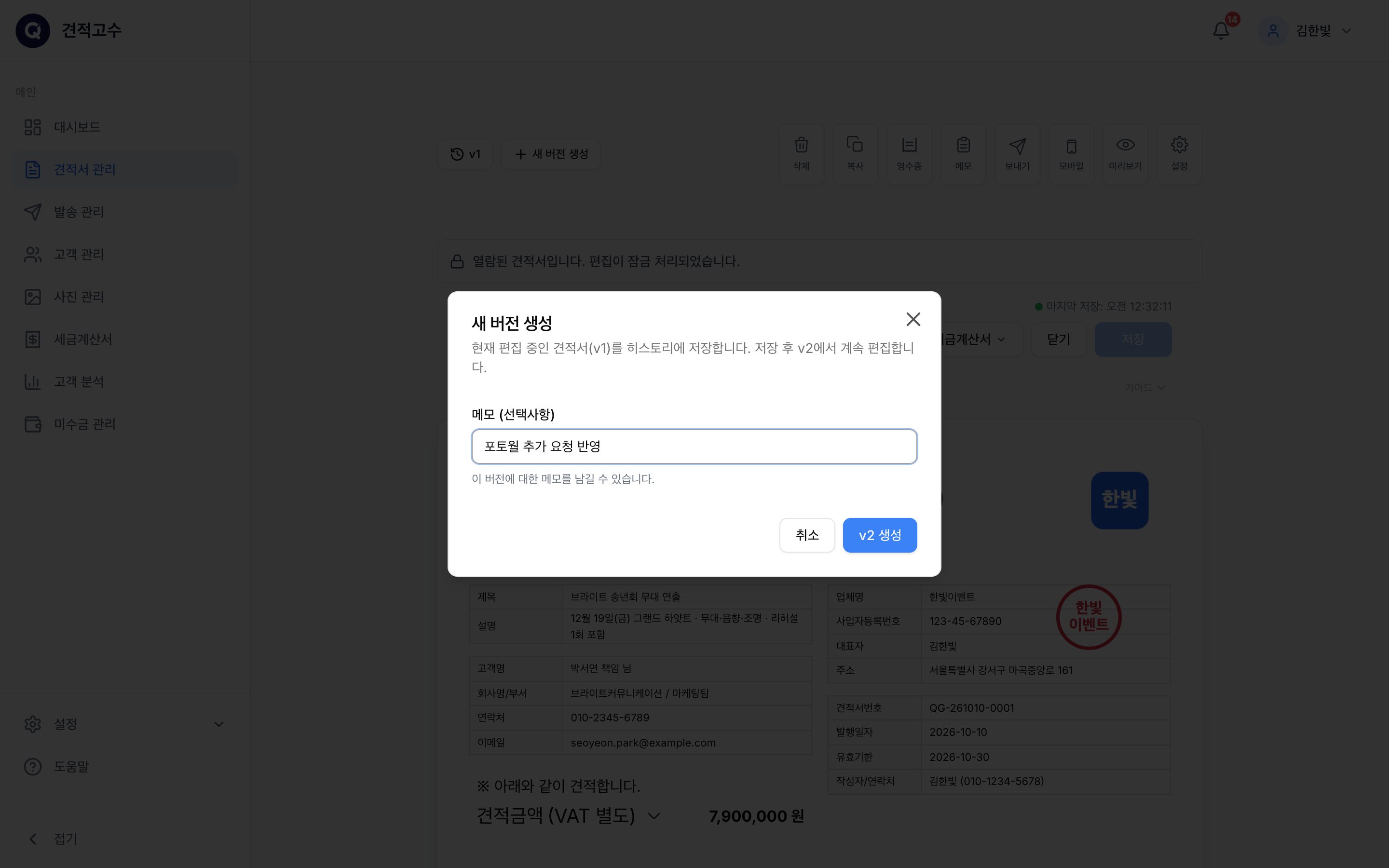
Task: Open 도움말 help item
Action: (x=124, y=766)
